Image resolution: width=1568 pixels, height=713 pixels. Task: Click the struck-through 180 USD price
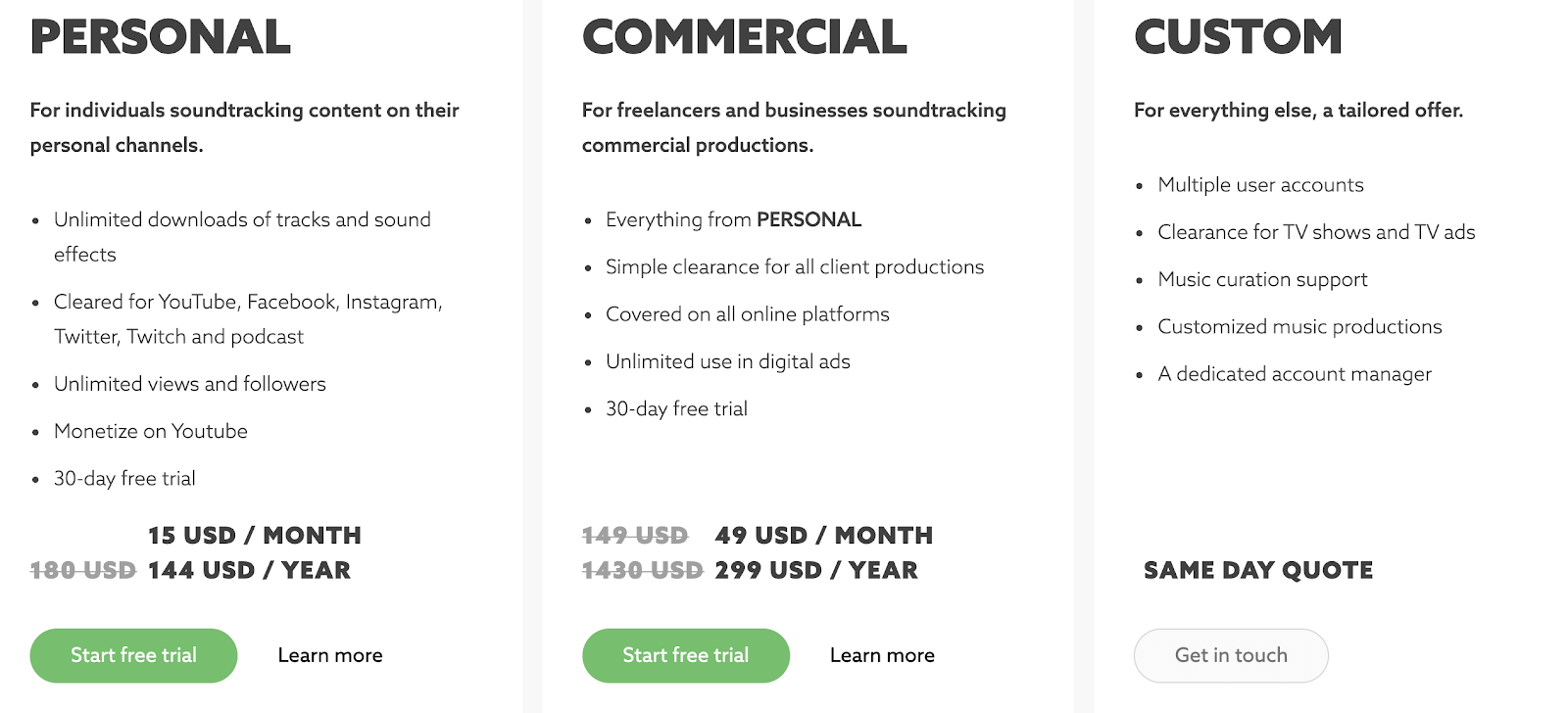83,570
